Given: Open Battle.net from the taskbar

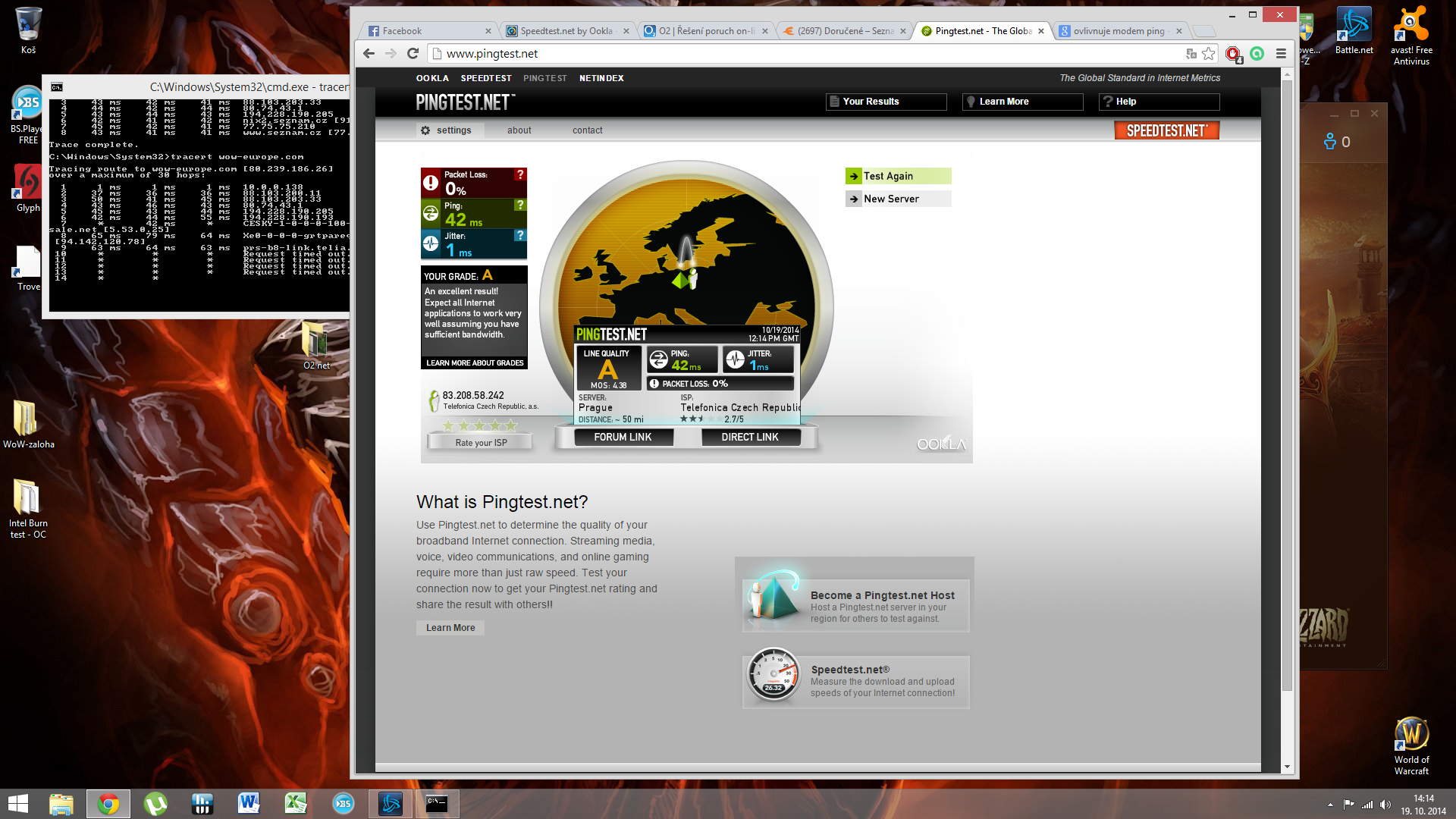Looking at the screenshot, I should pyautogui.click(x=391, y=804).
